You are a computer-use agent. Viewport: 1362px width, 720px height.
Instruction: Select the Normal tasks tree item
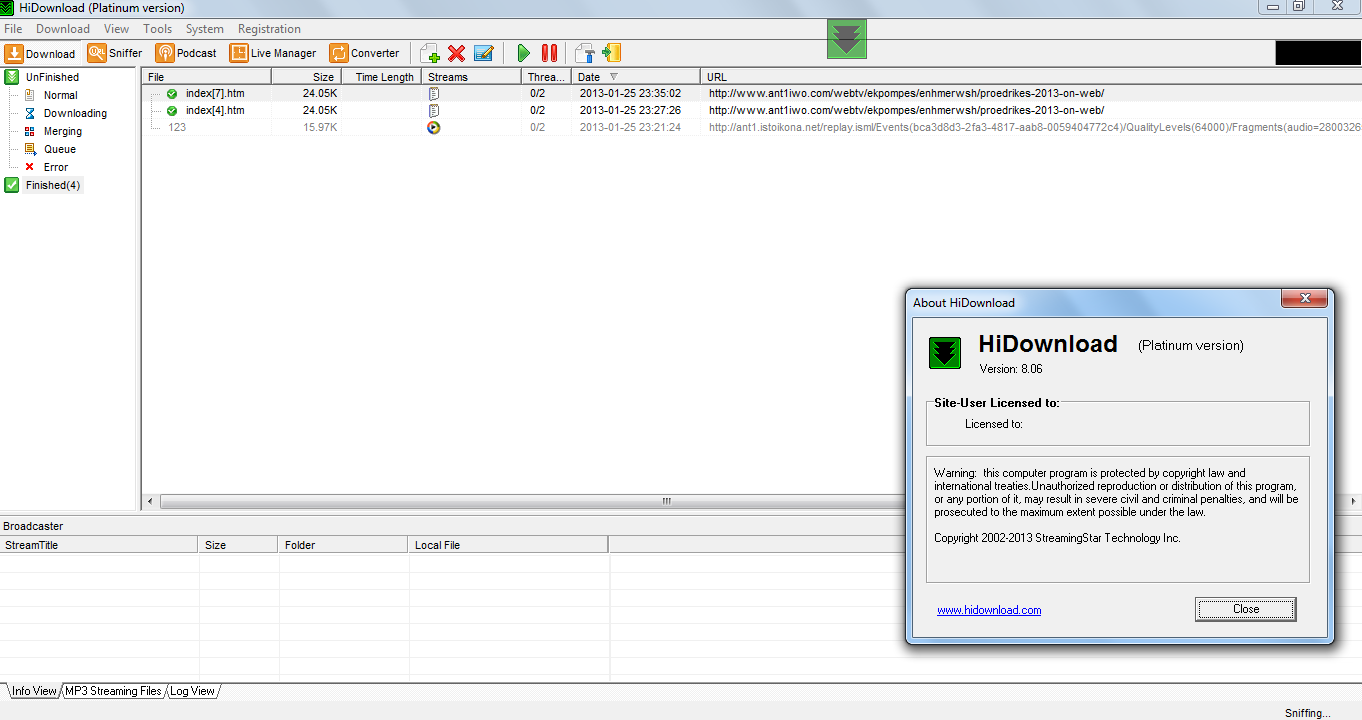[60, 95]
